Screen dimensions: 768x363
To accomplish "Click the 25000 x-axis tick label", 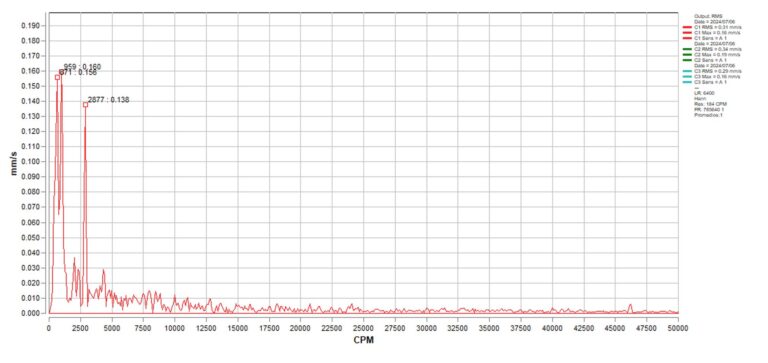I will click(363, 327).
